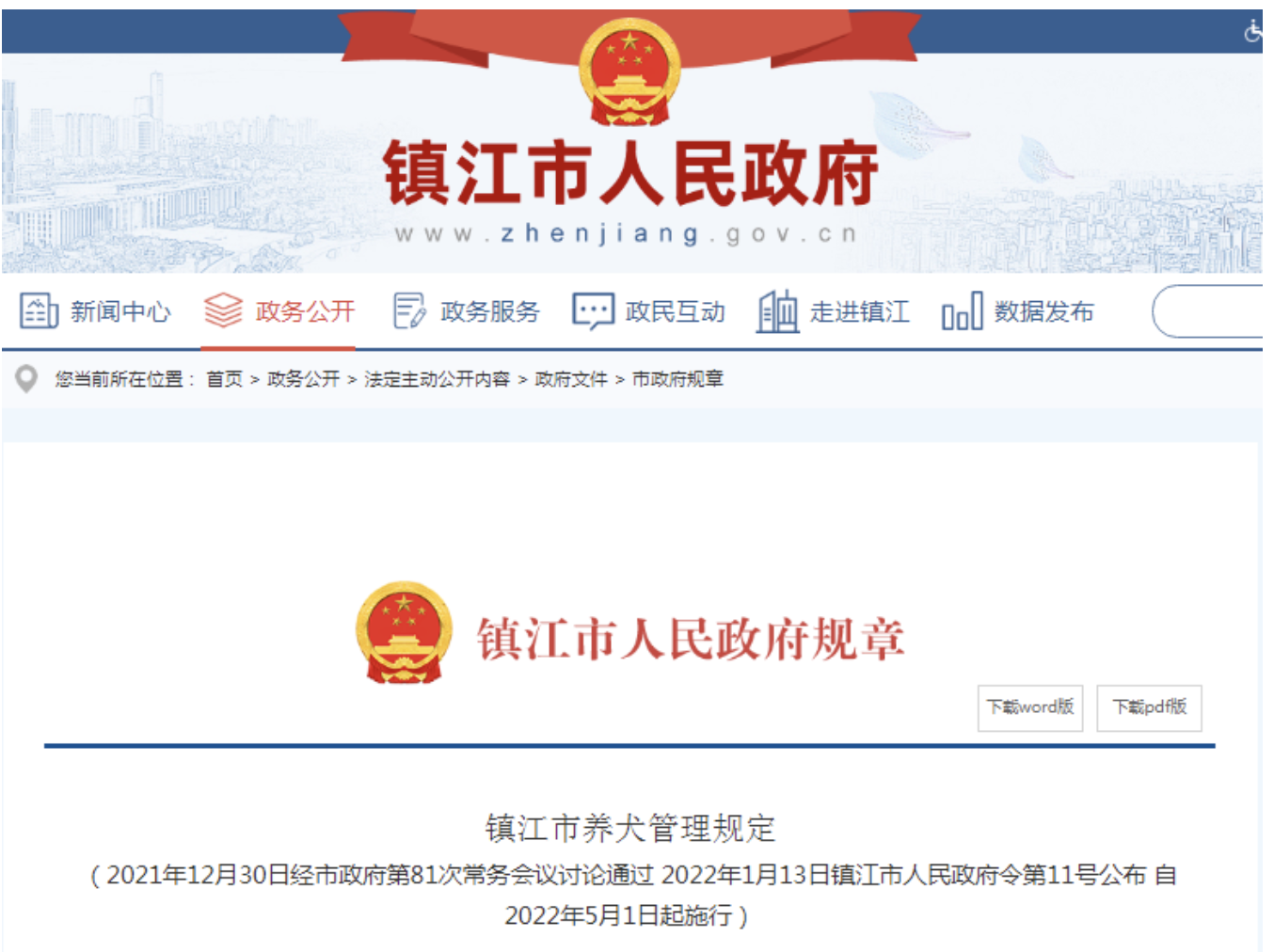The image size is (1274, 952).
Task: Click the location pin icon in breadcrumb
Action: [26, 379]
